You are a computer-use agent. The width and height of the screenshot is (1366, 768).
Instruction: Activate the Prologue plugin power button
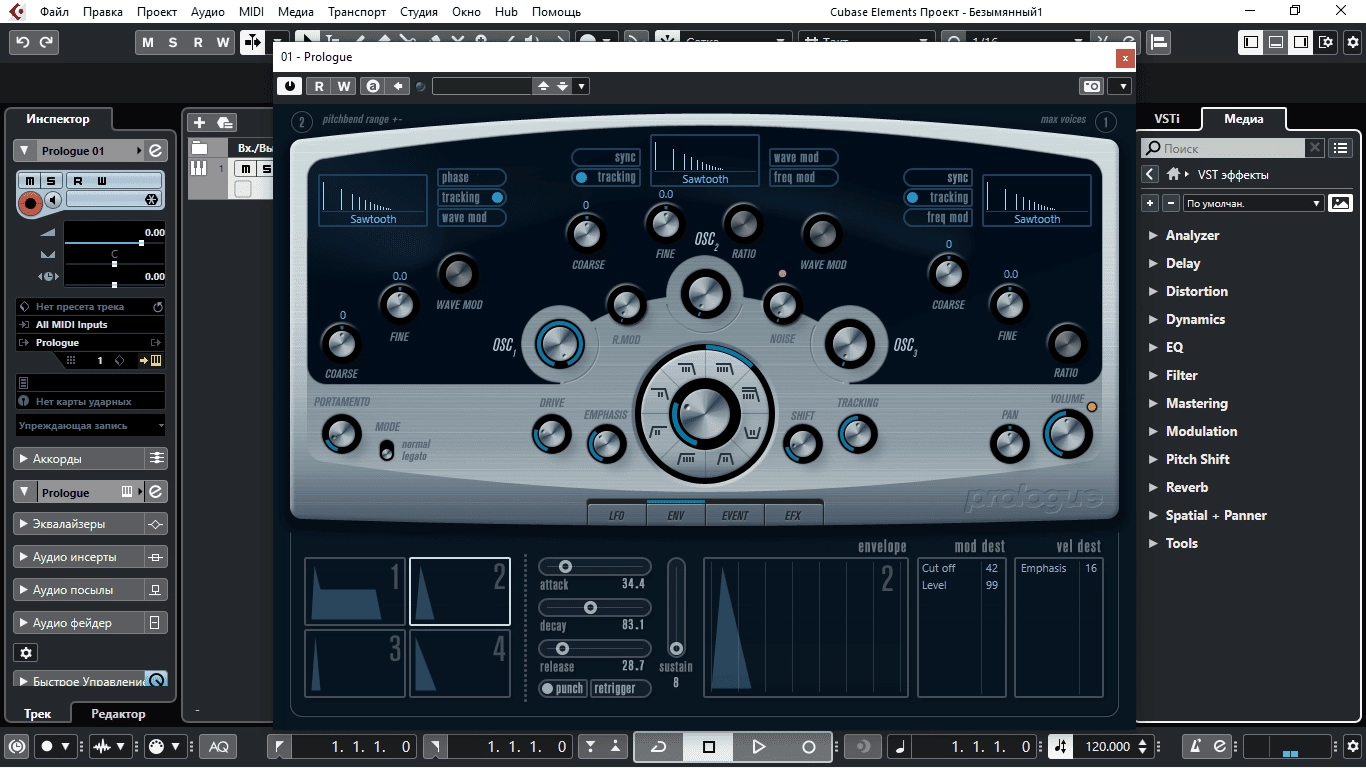click(x=290, y=86)
